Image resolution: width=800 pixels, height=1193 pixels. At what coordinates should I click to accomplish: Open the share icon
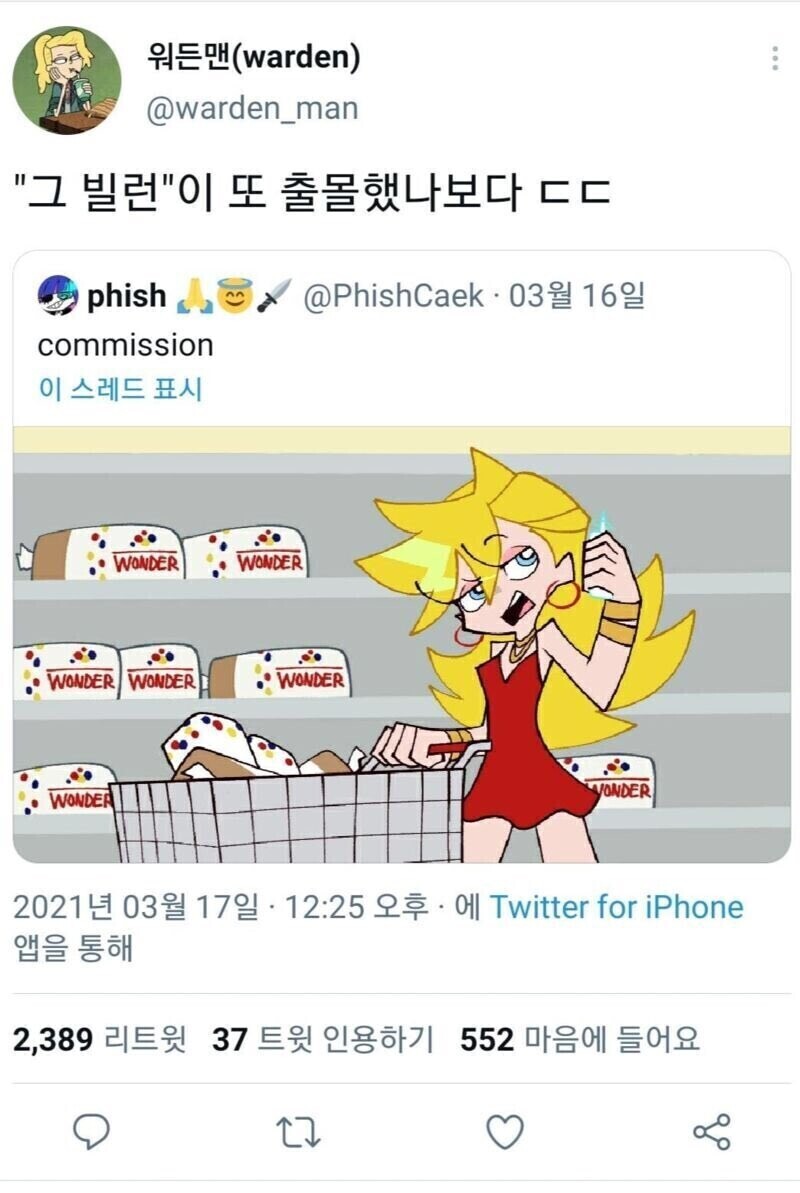[x=712, y=1131]
